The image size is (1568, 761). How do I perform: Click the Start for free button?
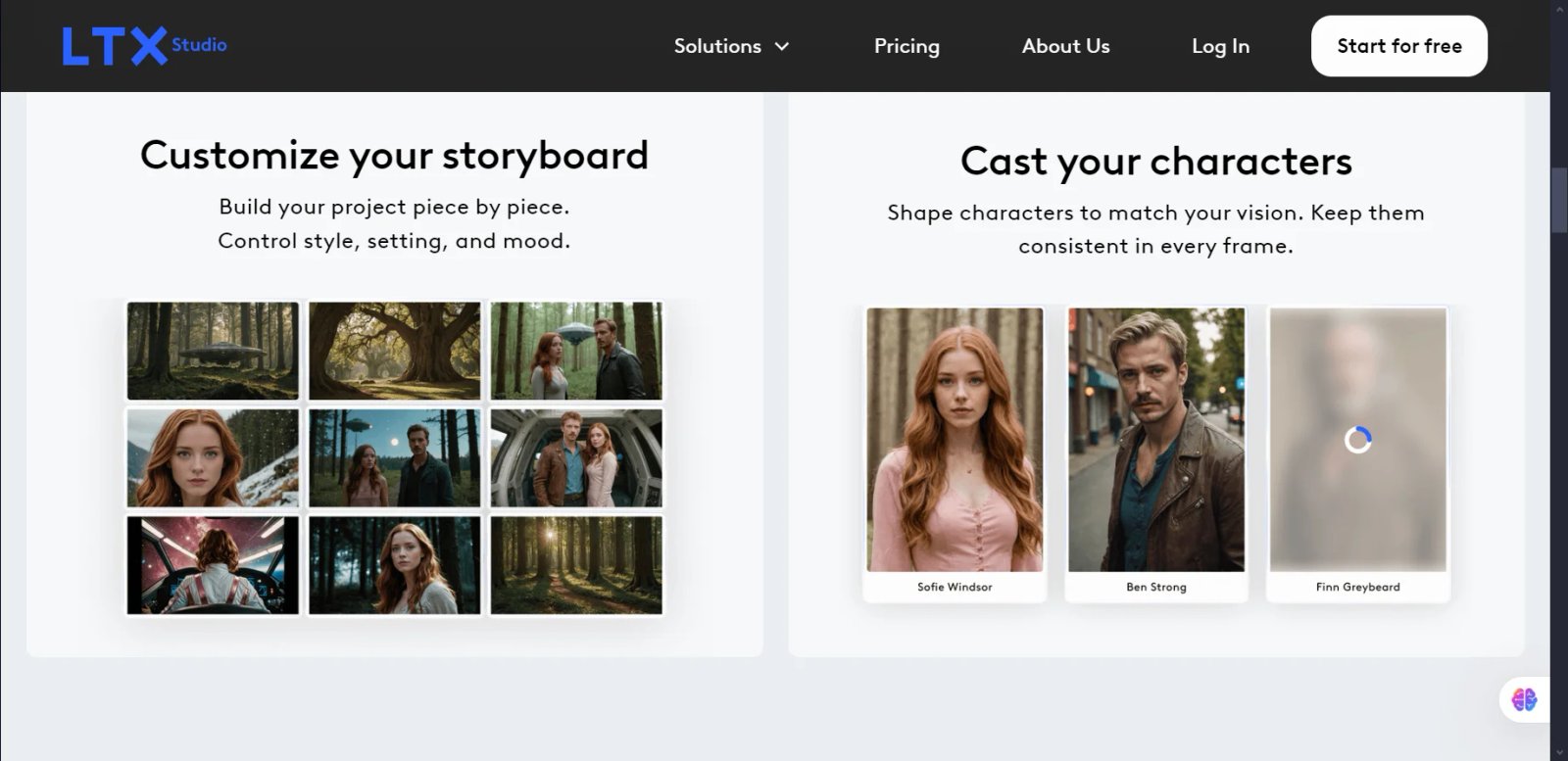tap(1398, 46)
